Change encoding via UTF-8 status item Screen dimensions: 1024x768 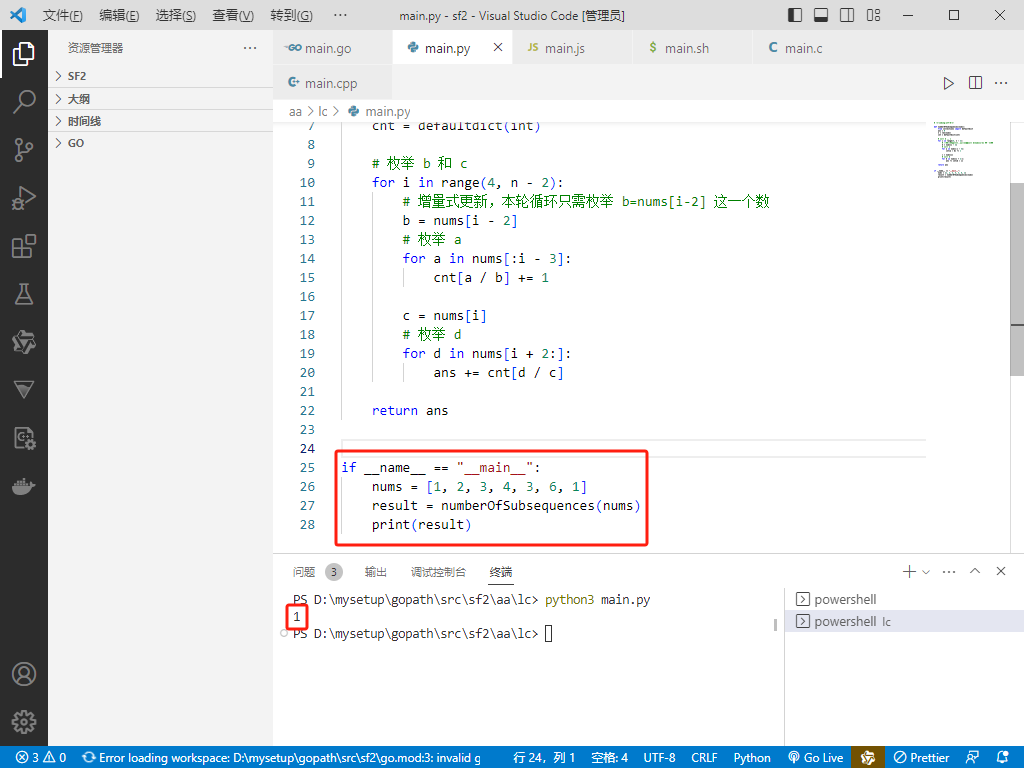click(x=659, y=758)
